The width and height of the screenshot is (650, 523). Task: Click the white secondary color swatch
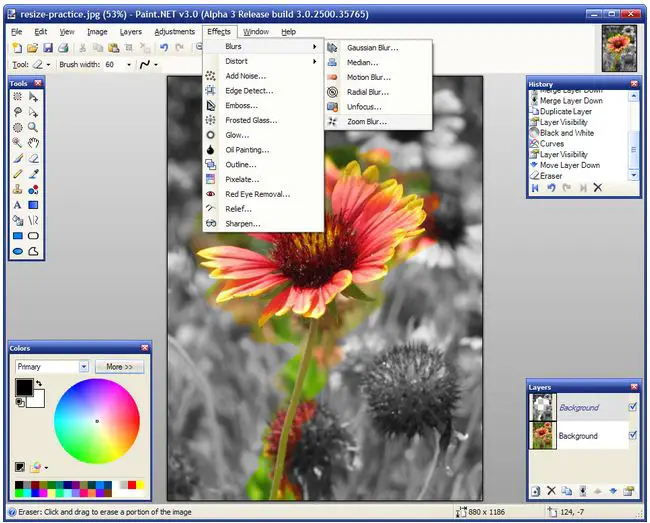(36, 399)
